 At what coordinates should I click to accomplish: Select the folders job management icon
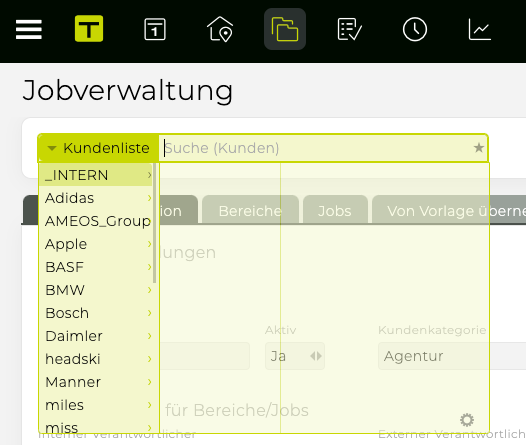pyautogui.click(x=285, y=29)
